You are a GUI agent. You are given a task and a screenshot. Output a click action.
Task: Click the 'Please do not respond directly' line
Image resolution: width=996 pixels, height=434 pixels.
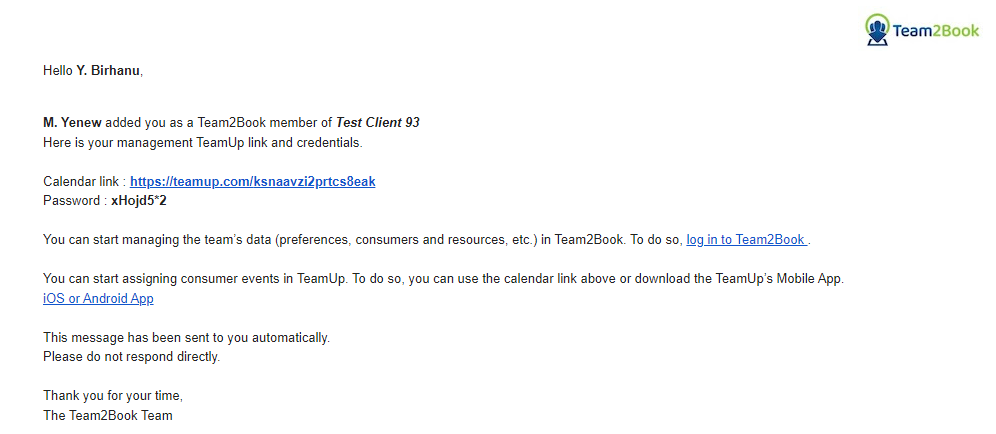pyautogui.click(x=131, y=357)
